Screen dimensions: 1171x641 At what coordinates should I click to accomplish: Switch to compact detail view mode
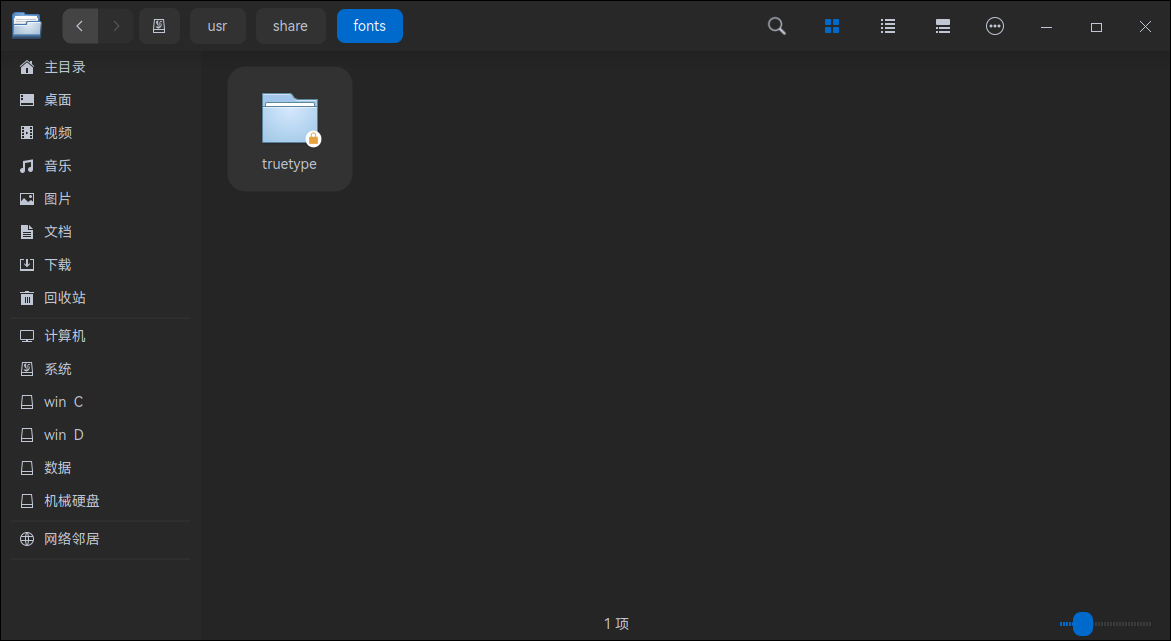pyautogui.click(x=942, y=26)
